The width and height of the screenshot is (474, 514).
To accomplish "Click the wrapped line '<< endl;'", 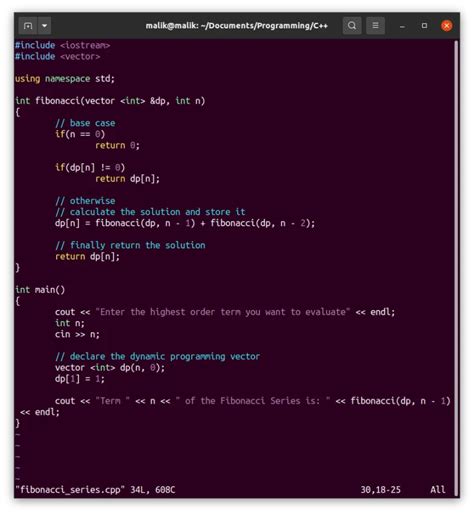I will [x=39, y=412].
